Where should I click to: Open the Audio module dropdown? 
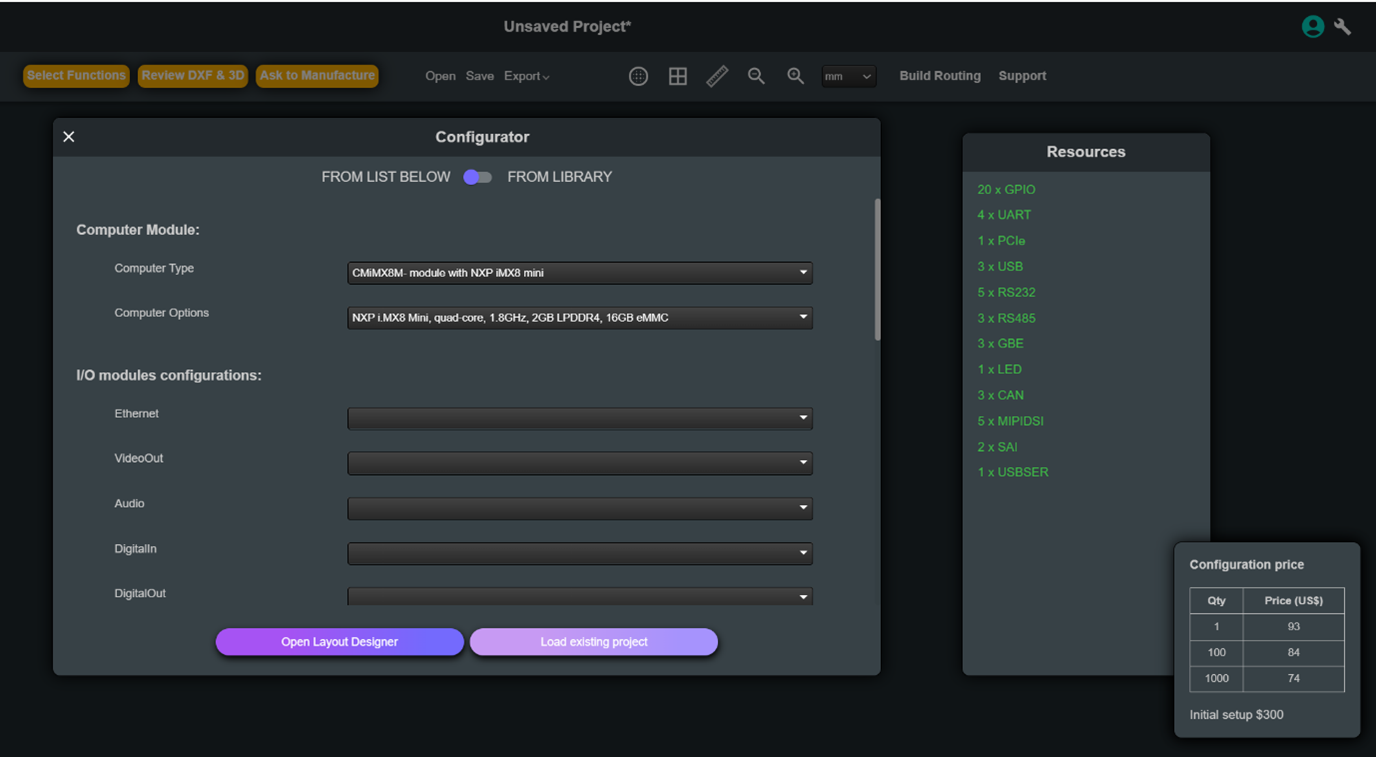tap(580, 508)
